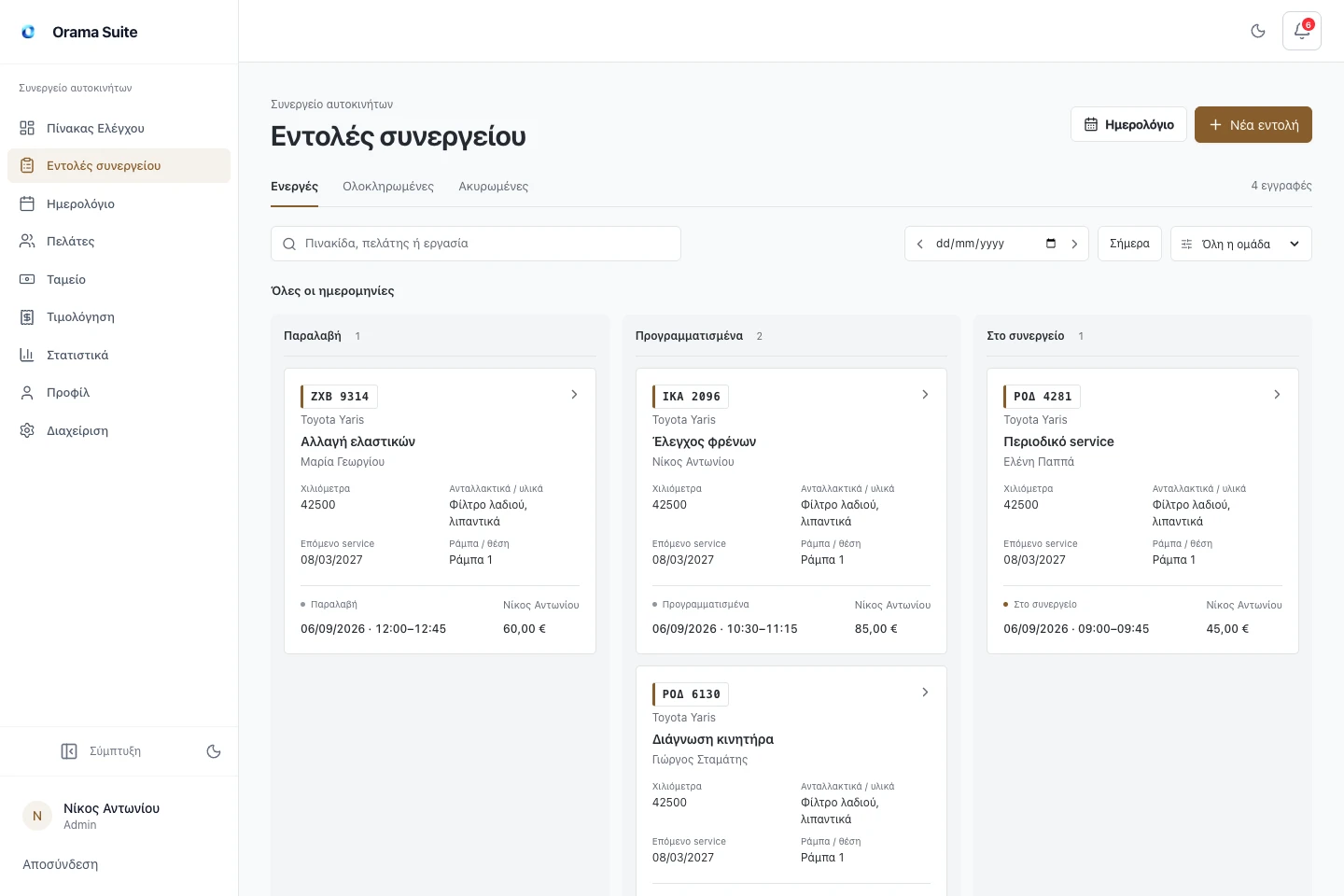Collapse the sidebar with Σύμπτυξη
Viewport: 1344px width, 896px height.
coord(101,751)
